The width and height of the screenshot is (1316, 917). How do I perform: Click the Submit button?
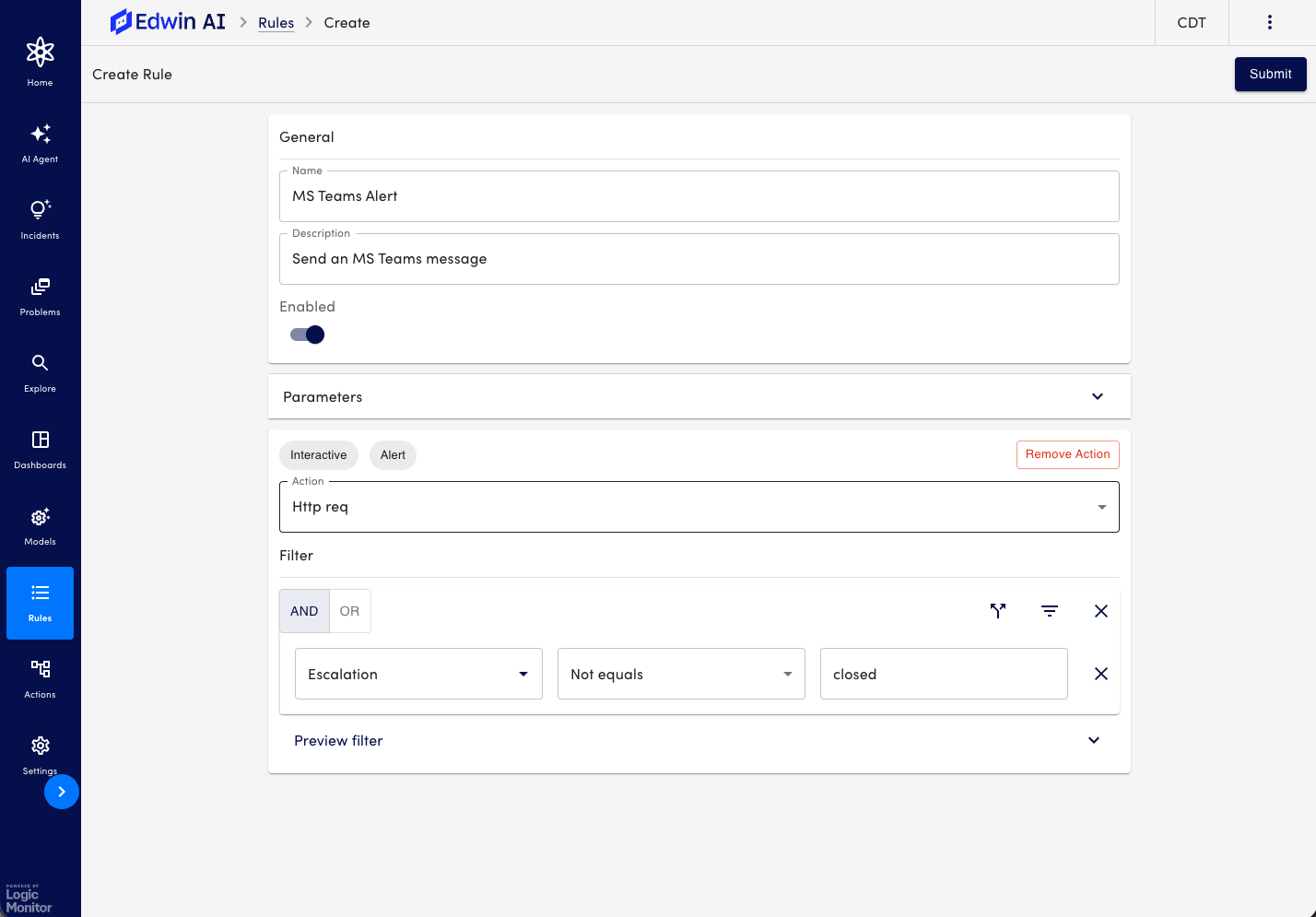(x=1271, y=74)
